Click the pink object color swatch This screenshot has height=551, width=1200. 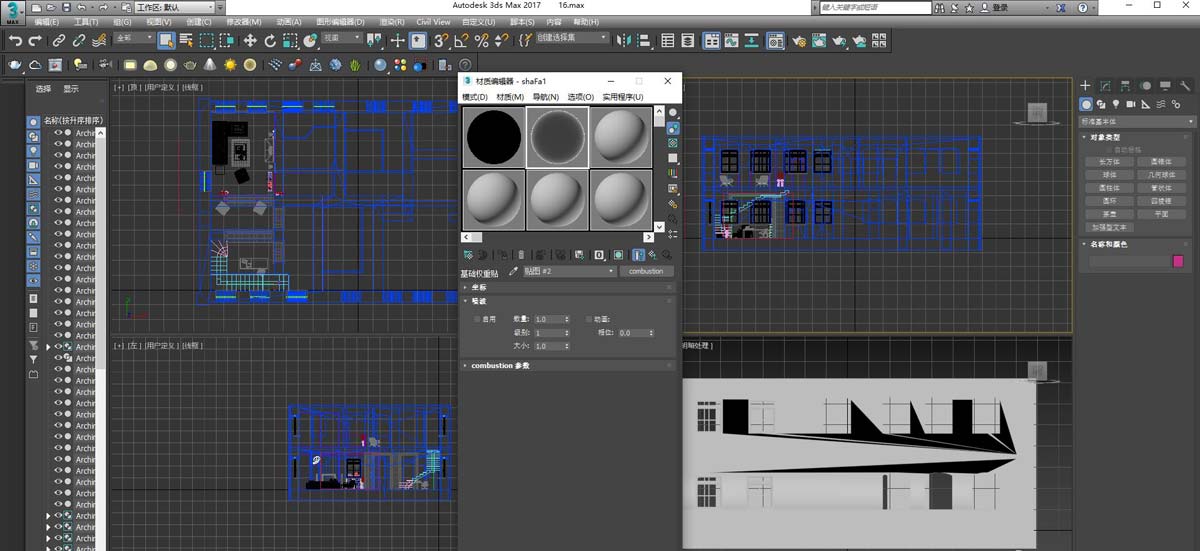[1177, 261]
